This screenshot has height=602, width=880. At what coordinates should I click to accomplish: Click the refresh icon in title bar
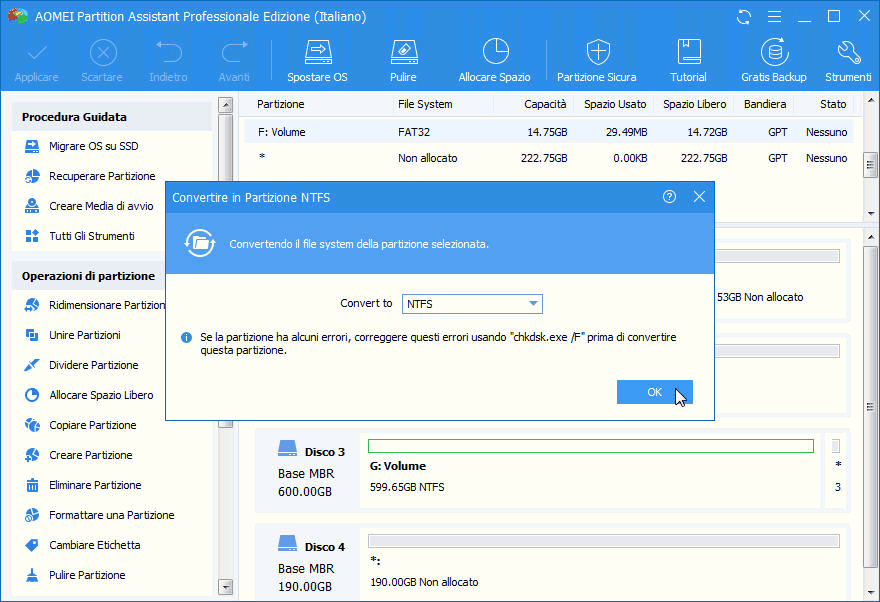coord(744,17)
